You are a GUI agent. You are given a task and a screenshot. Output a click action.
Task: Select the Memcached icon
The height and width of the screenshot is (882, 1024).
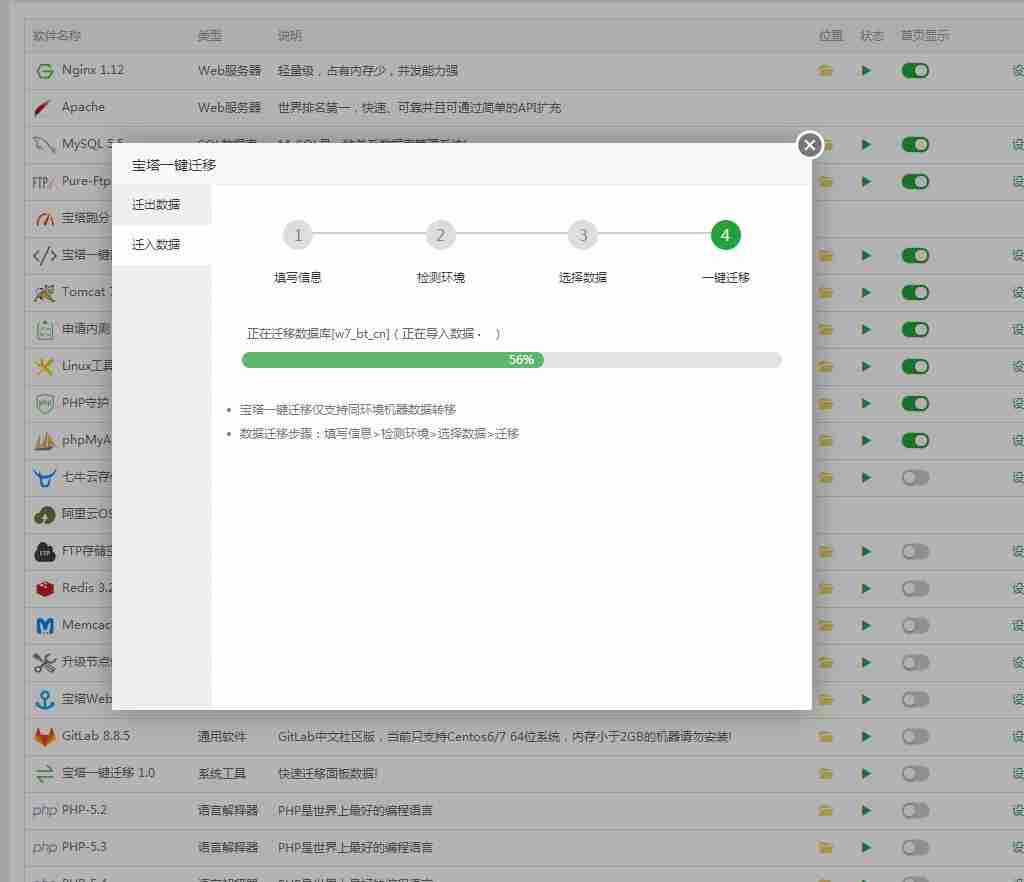tap(44, 625)
